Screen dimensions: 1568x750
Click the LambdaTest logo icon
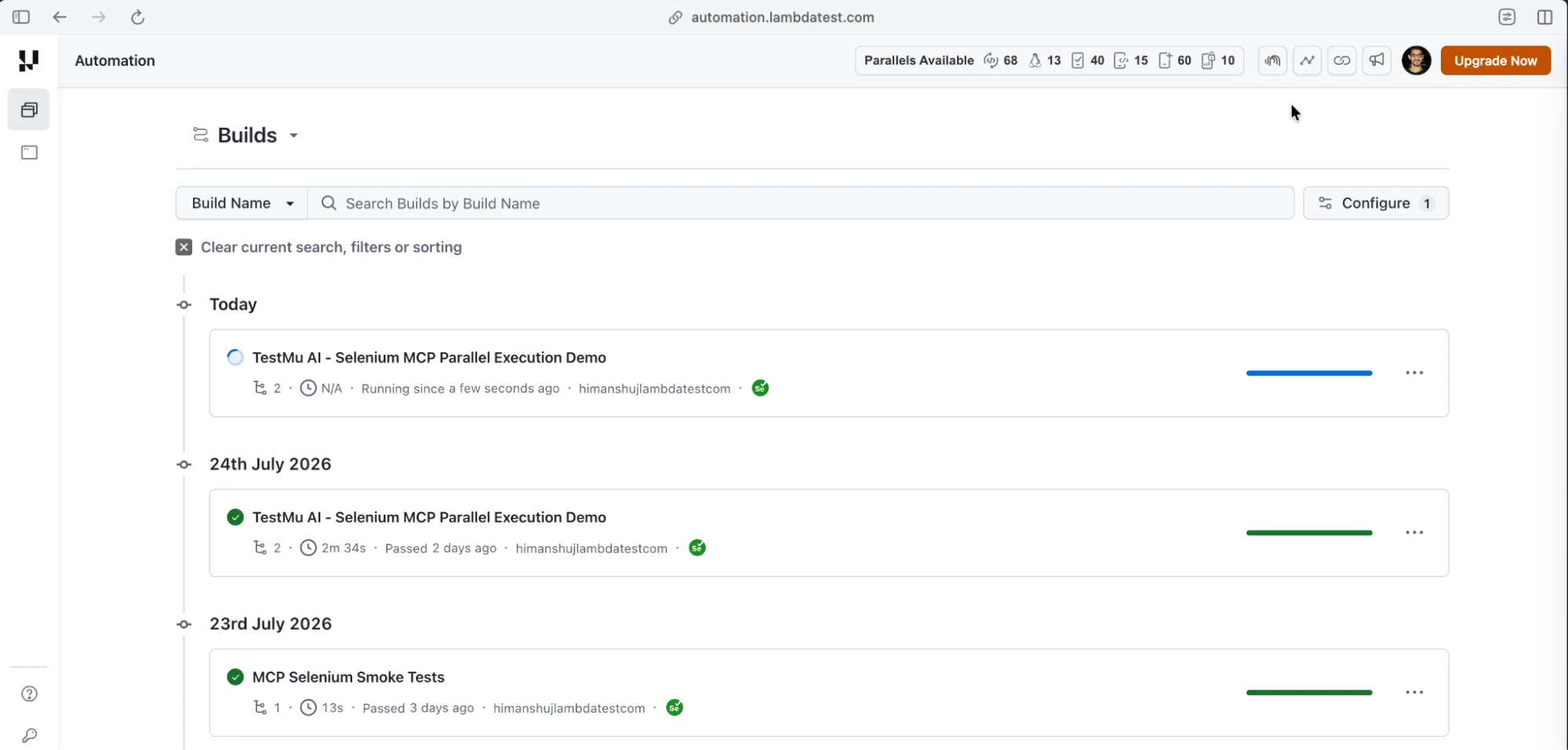pos(28,60)
